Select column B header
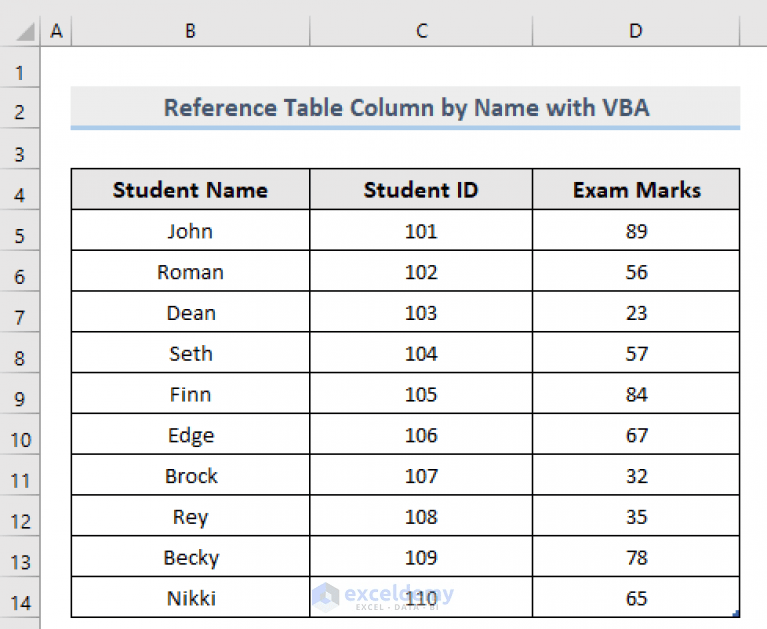Image resolution: width=767 pixels, height=629 pixels. [x=190, y=31]
